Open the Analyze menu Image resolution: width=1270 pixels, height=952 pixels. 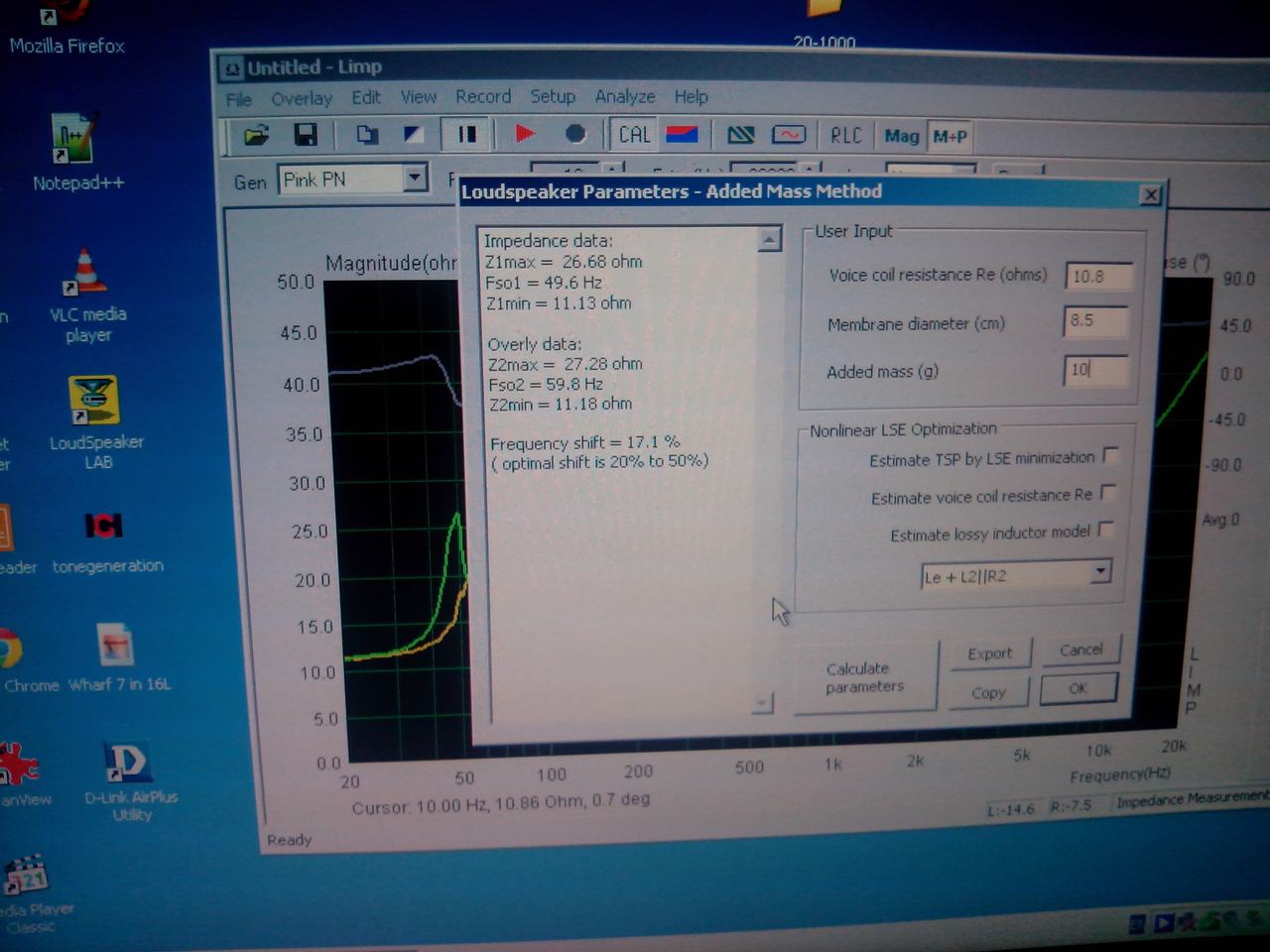click(x=625, y=96)
